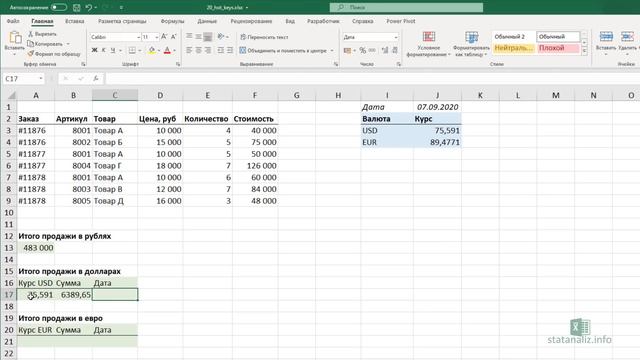The height and width of the screenshot is (360, 640).
Task: Toggle the AutoSave (Автосохранение) switch
Action: coord(59,7)
